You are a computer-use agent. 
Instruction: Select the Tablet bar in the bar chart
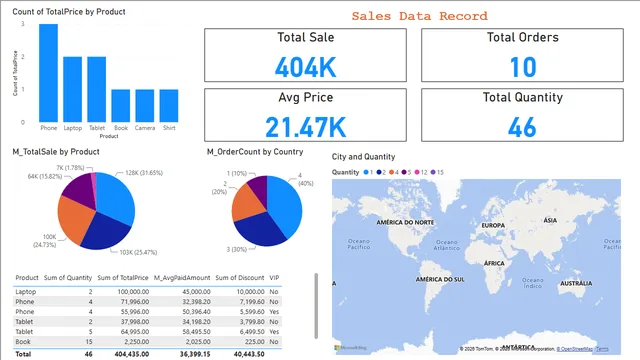click(x=96, y=89)
